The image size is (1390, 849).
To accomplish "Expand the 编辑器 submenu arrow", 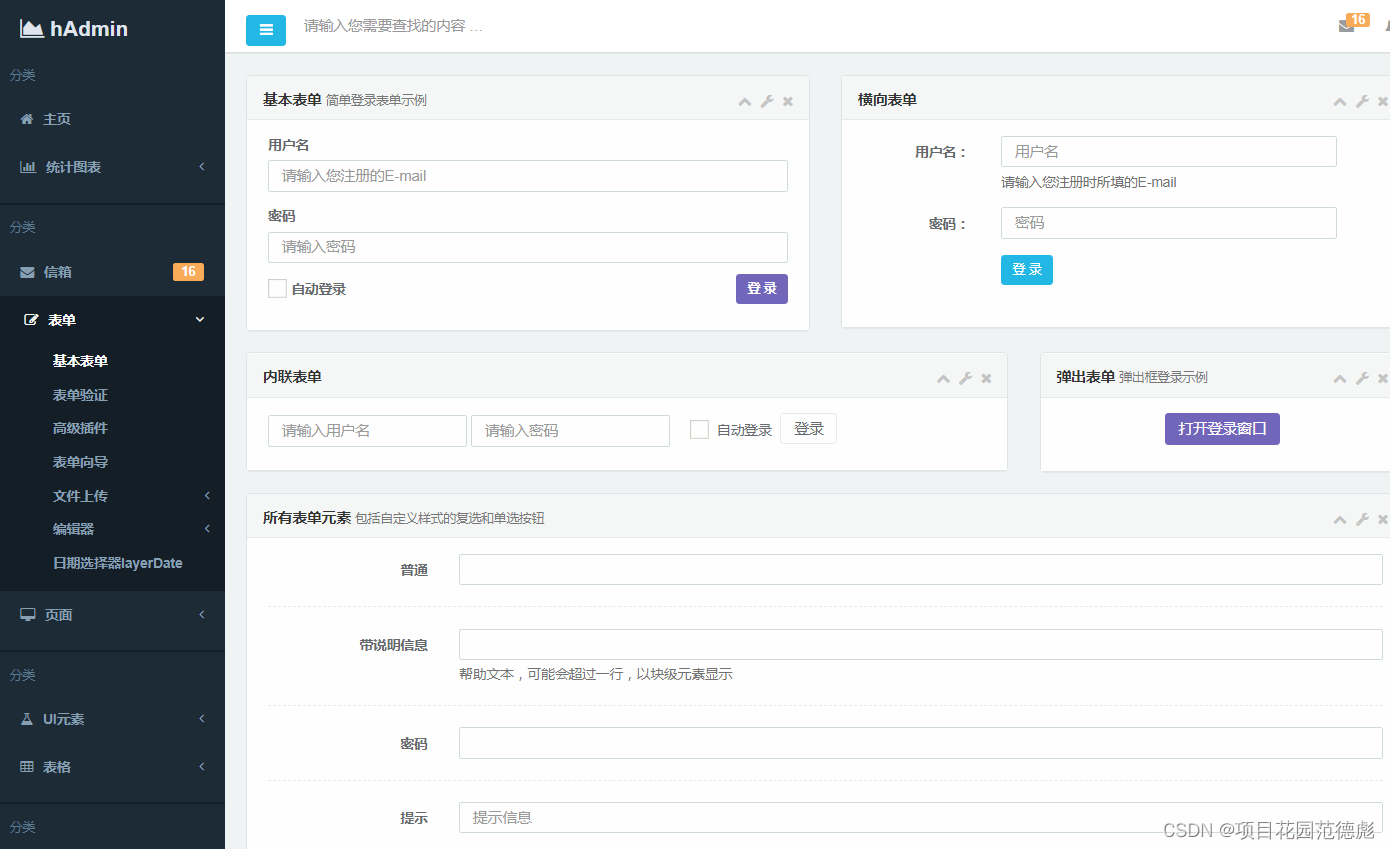I will tap(207, 529).
